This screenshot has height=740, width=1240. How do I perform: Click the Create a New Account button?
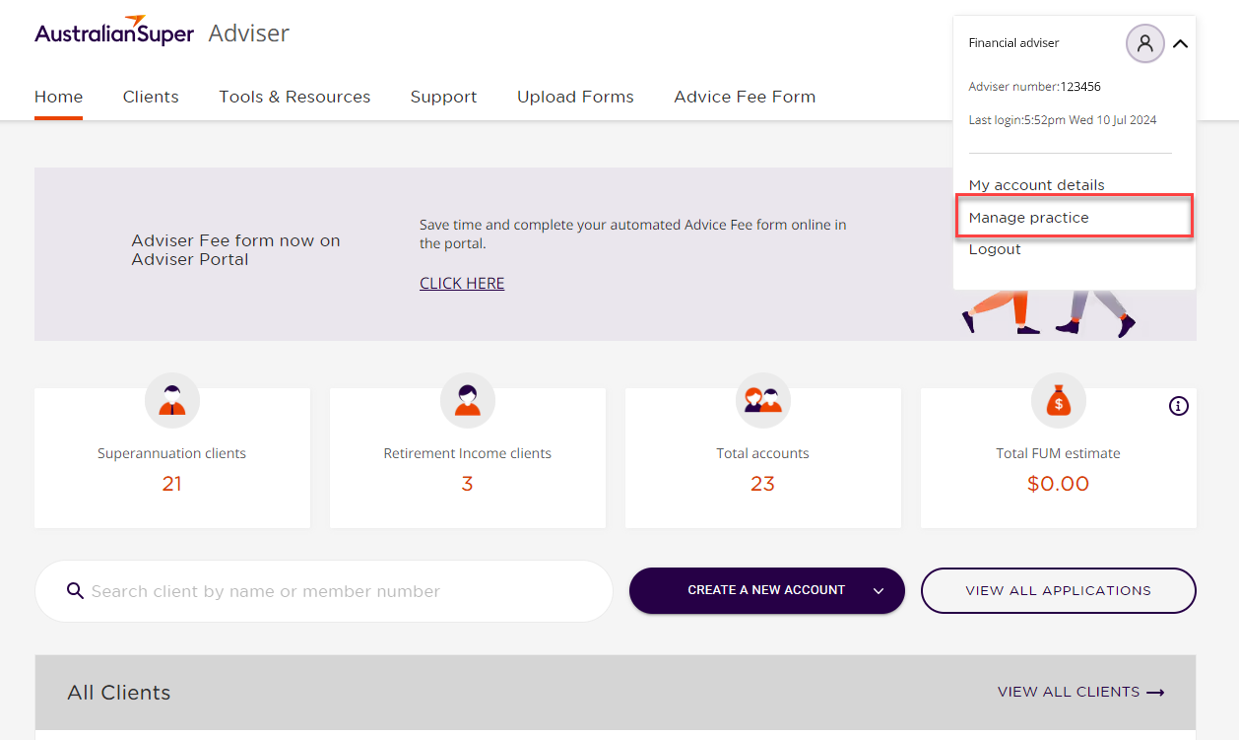coord(767,591)
